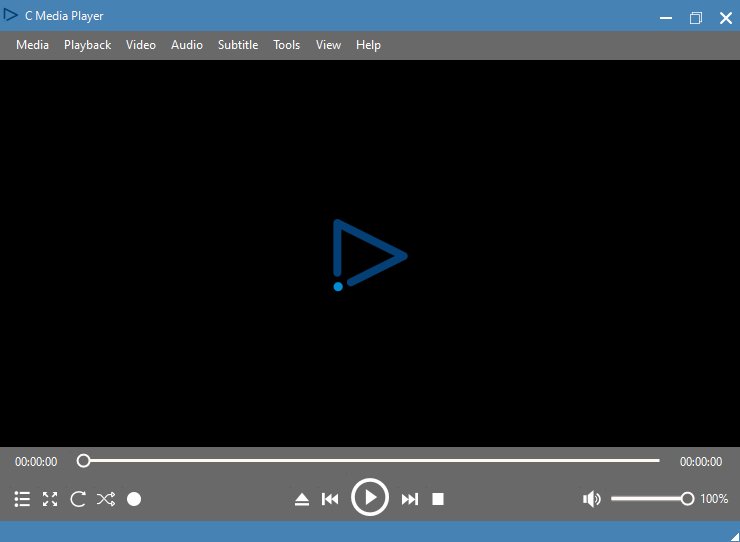Mute audio using the speaker icon
Image resolution: width=740 pixels, height=542 pixels.
(x=592, y=499)
